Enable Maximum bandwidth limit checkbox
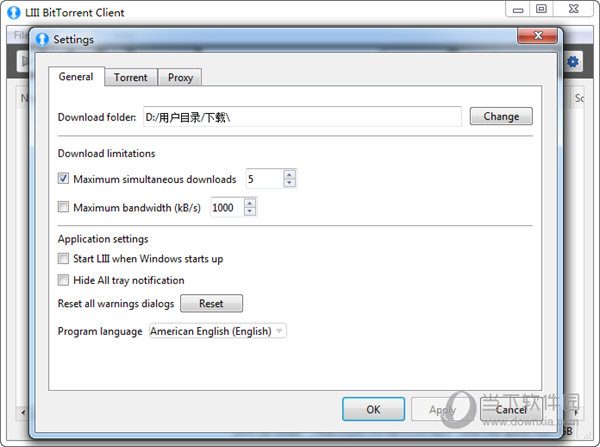This screenshot has height=447, width=600. tap(63, 207)
